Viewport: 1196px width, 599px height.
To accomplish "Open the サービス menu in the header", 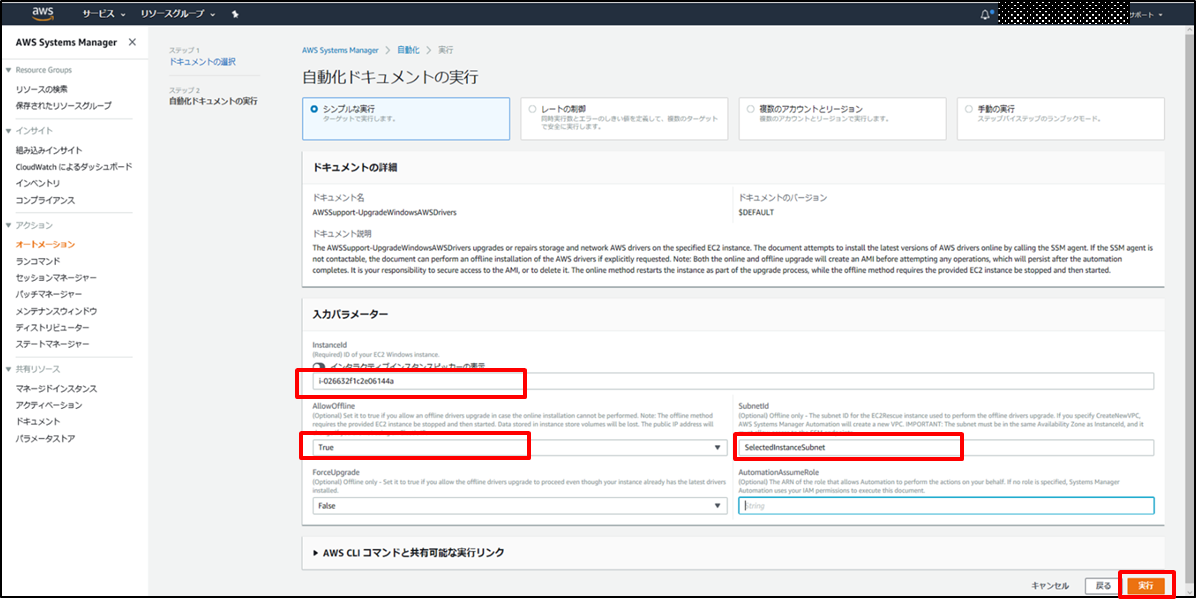I will [x=103, y=15].
